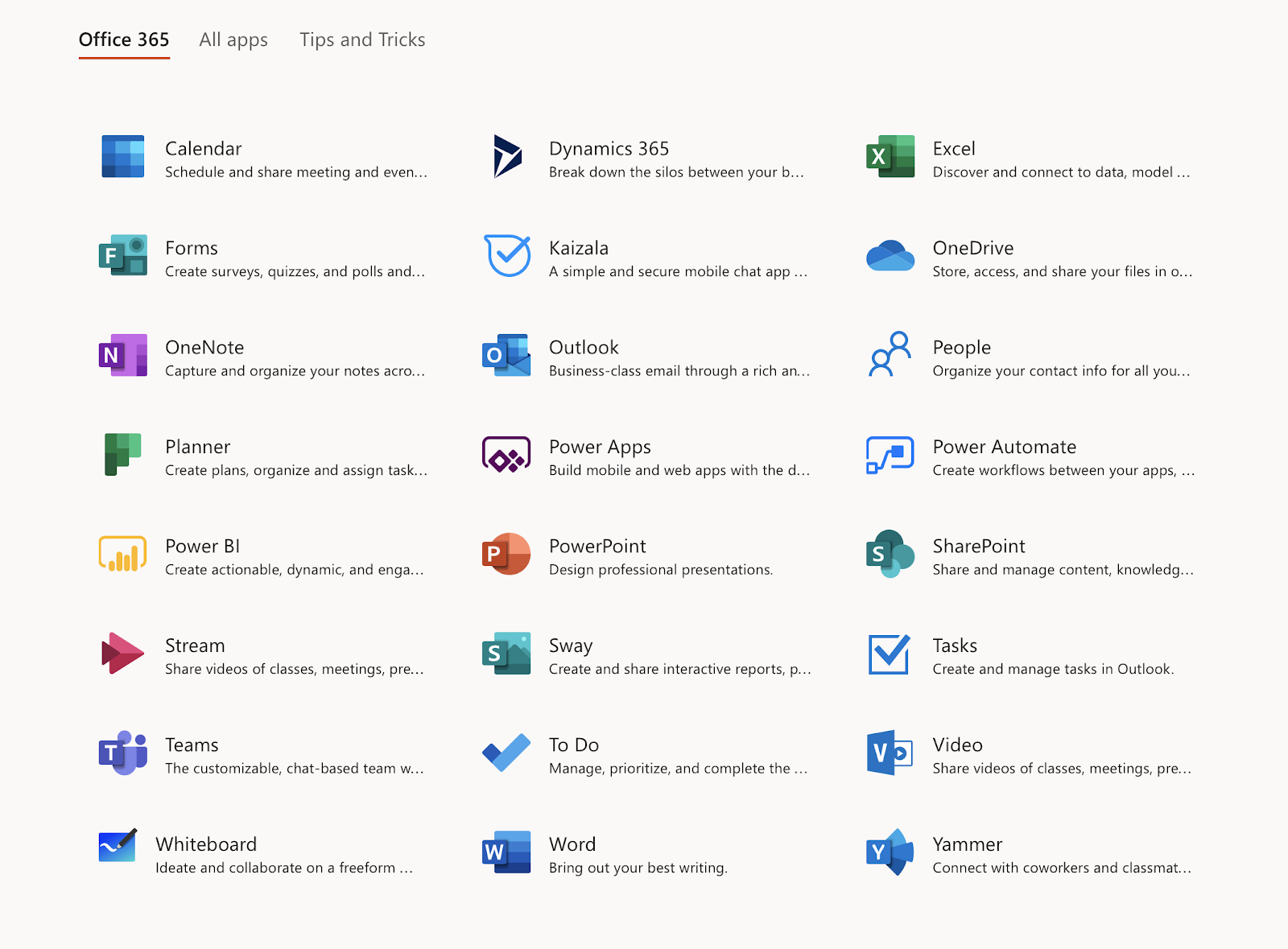Launch the SharePoint app icon
Viewport: 1288px width, 949px height.
point(890,554)
